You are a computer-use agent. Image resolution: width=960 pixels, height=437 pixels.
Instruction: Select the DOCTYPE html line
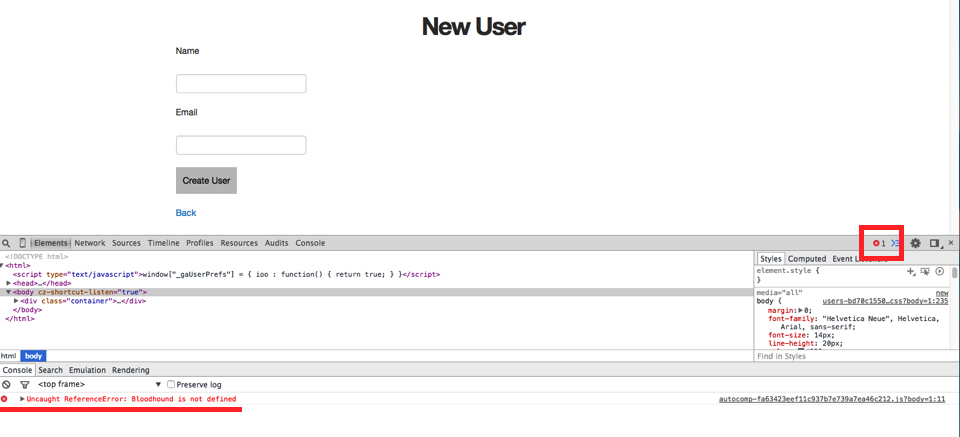click(37, 257)
